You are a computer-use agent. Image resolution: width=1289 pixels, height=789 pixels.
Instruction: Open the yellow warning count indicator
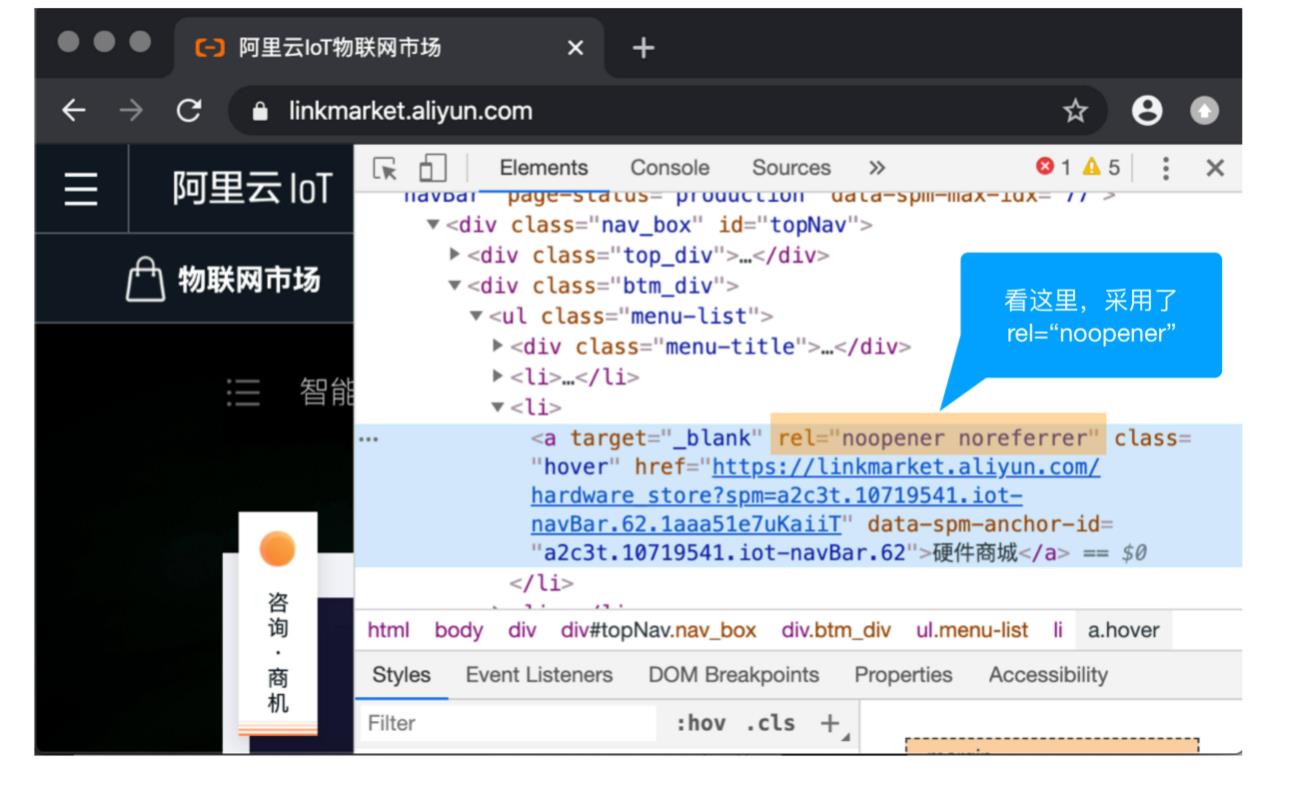point(1103,168)
